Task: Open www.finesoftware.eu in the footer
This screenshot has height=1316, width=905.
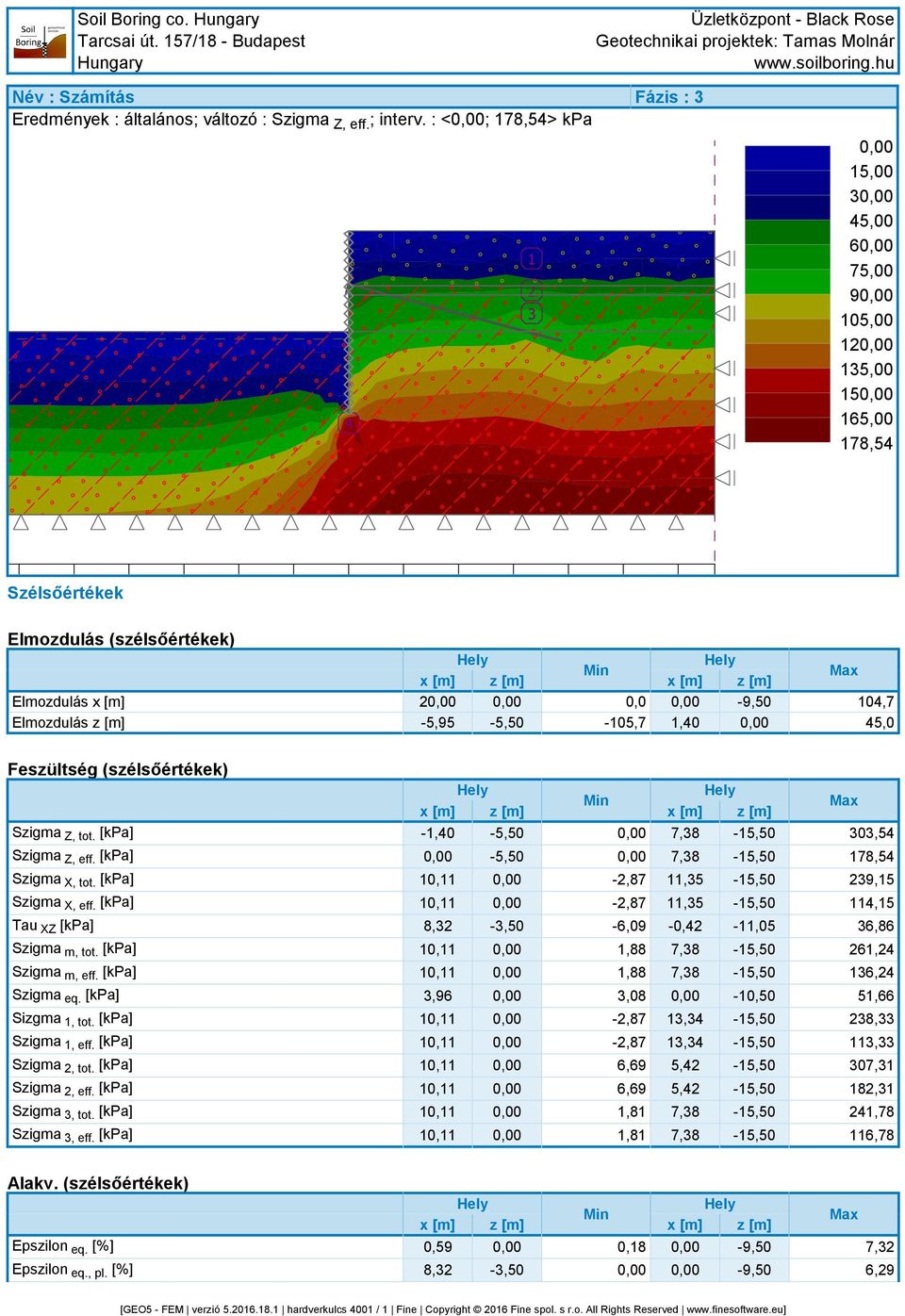Action: click(734, 1308)
